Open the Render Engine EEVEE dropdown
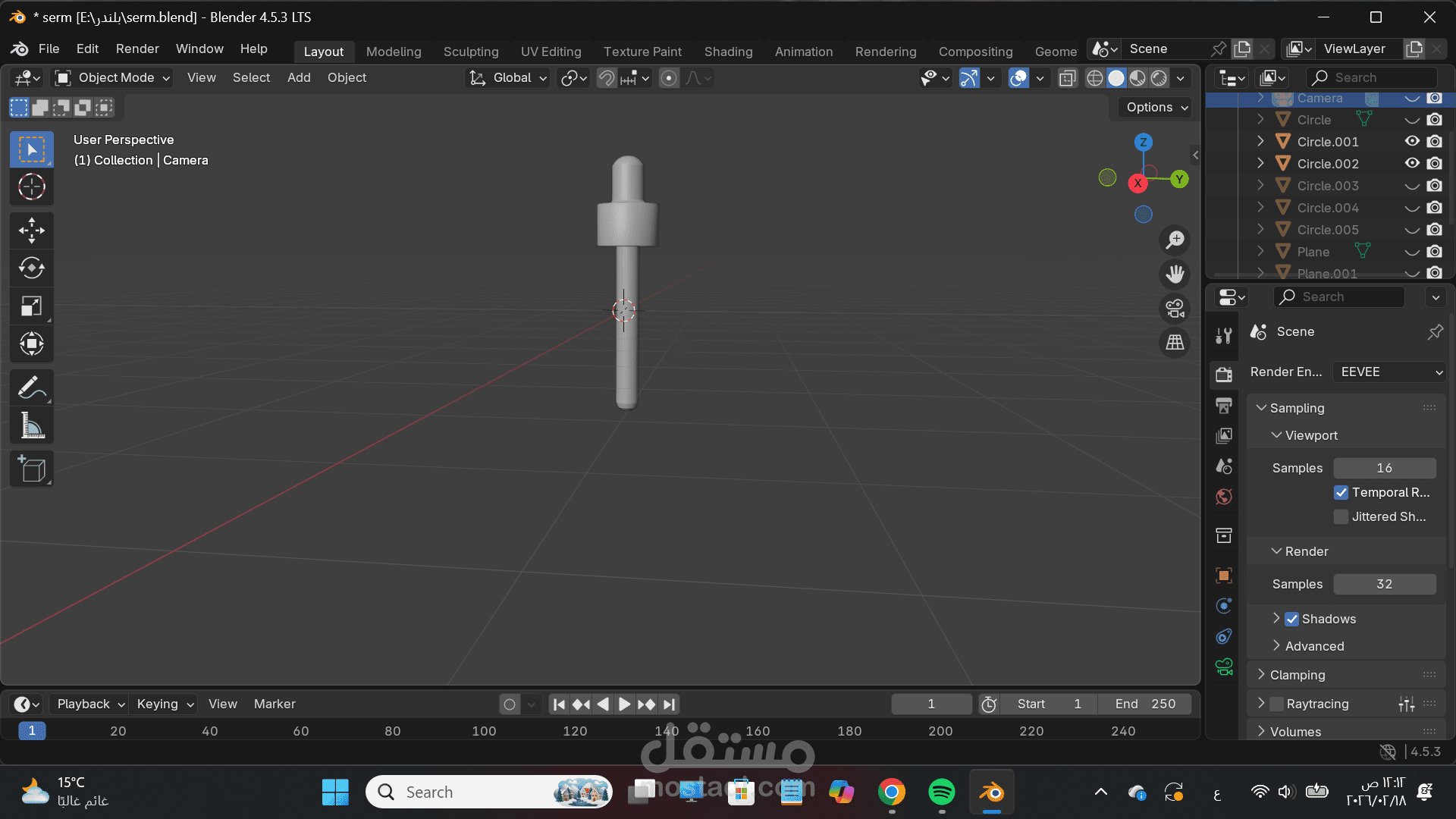 coord(1389,372)
